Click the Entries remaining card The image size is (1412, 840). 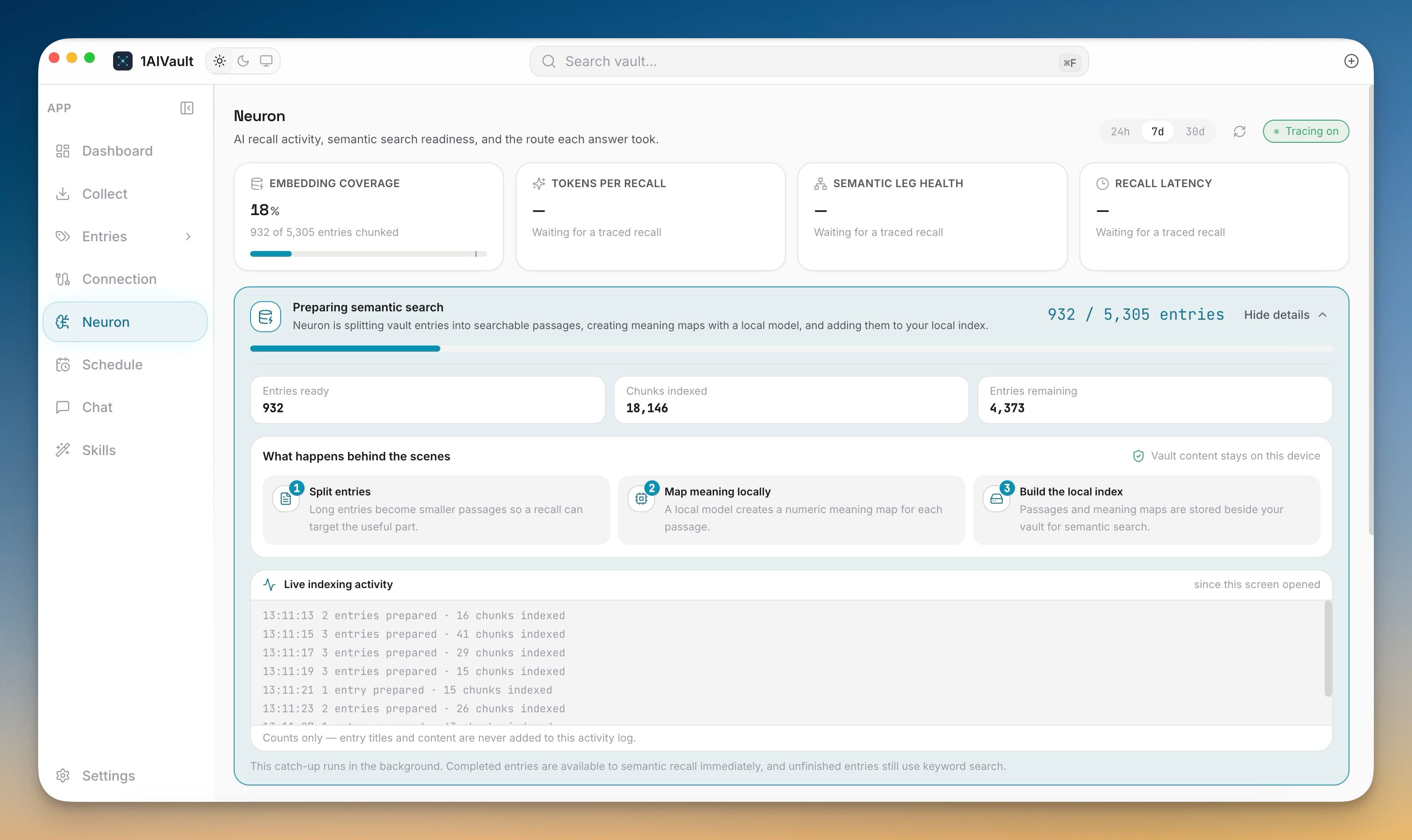1154,400
